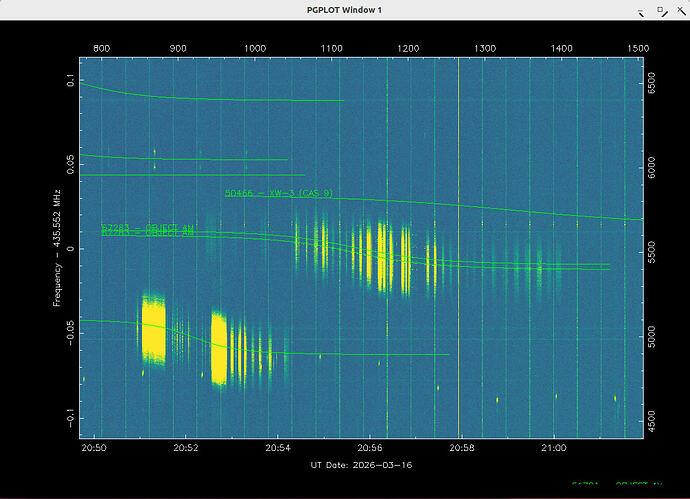Click the PGPLOT Window 1 title bar

coord(345,10)
